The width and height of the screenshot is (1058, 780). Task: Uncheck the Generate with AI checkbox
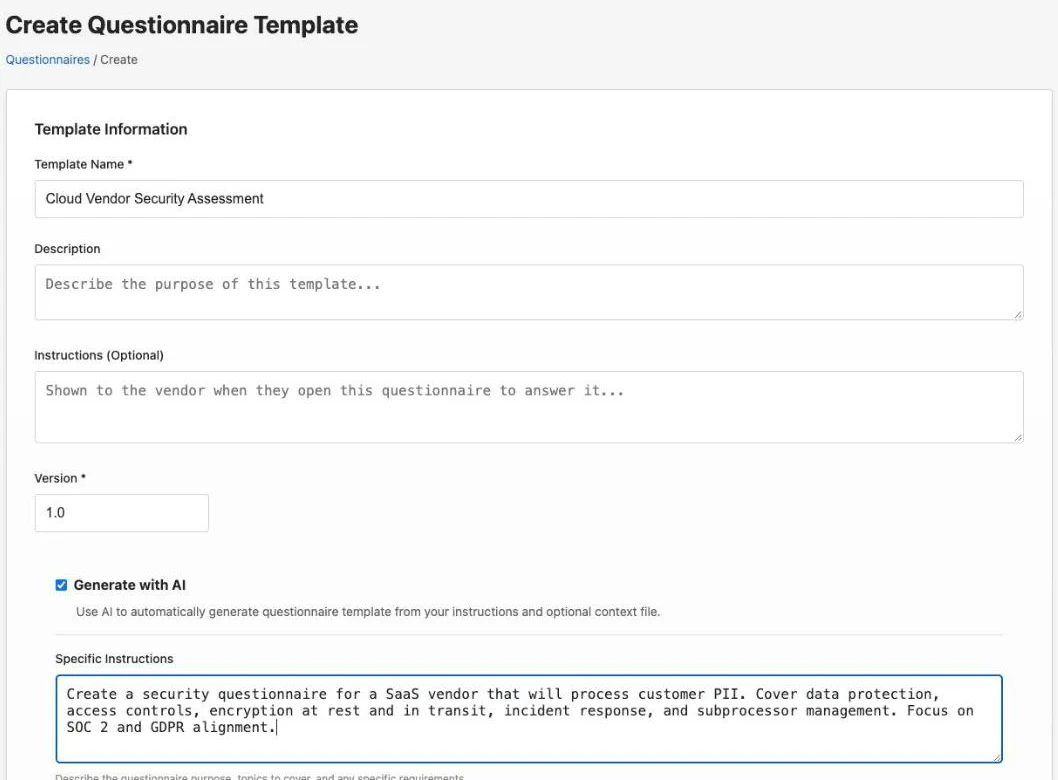click(x=61, y=585)
